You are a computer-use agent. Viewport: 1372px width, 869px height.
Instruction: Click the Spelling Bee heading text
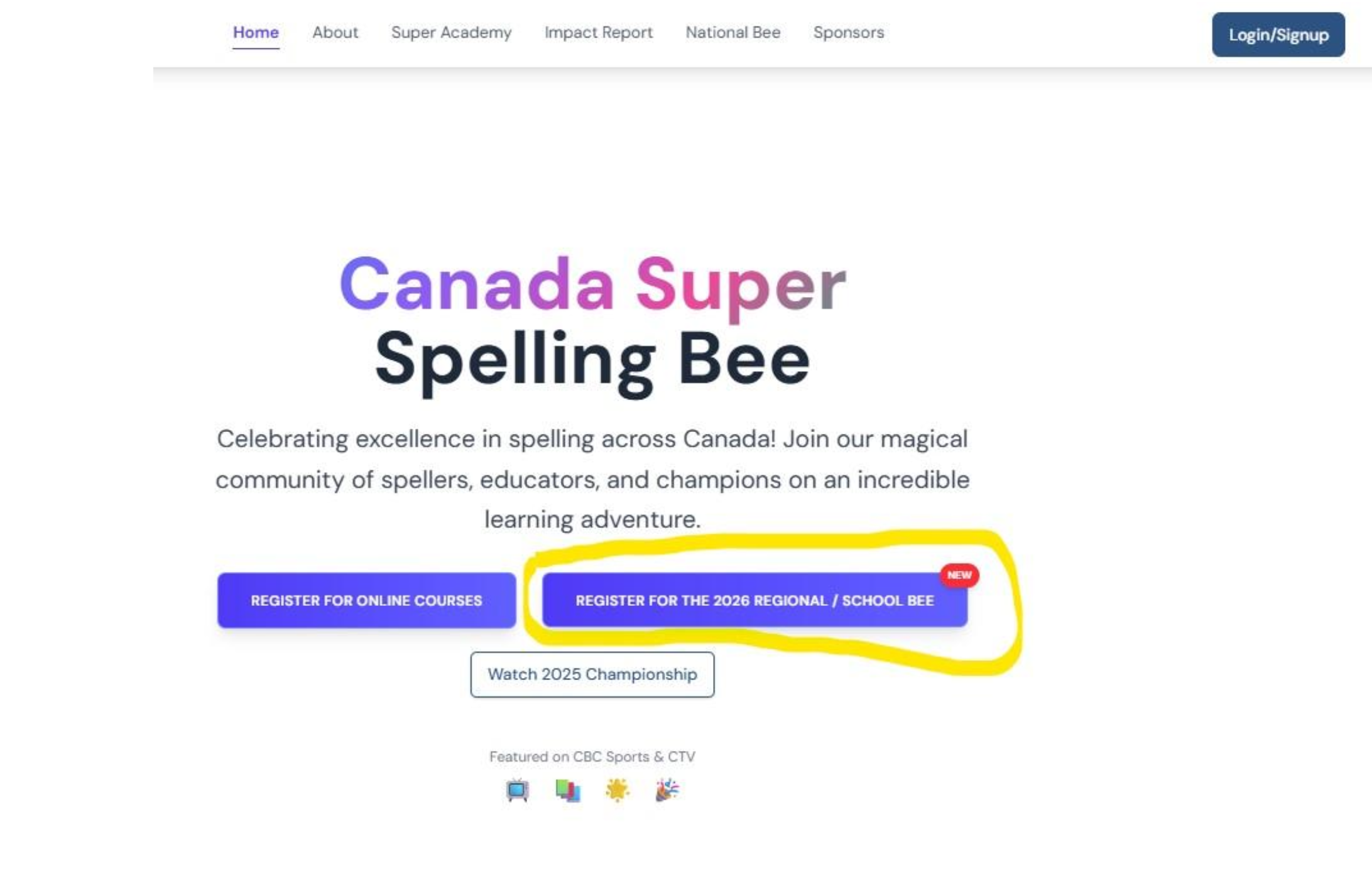592,360
